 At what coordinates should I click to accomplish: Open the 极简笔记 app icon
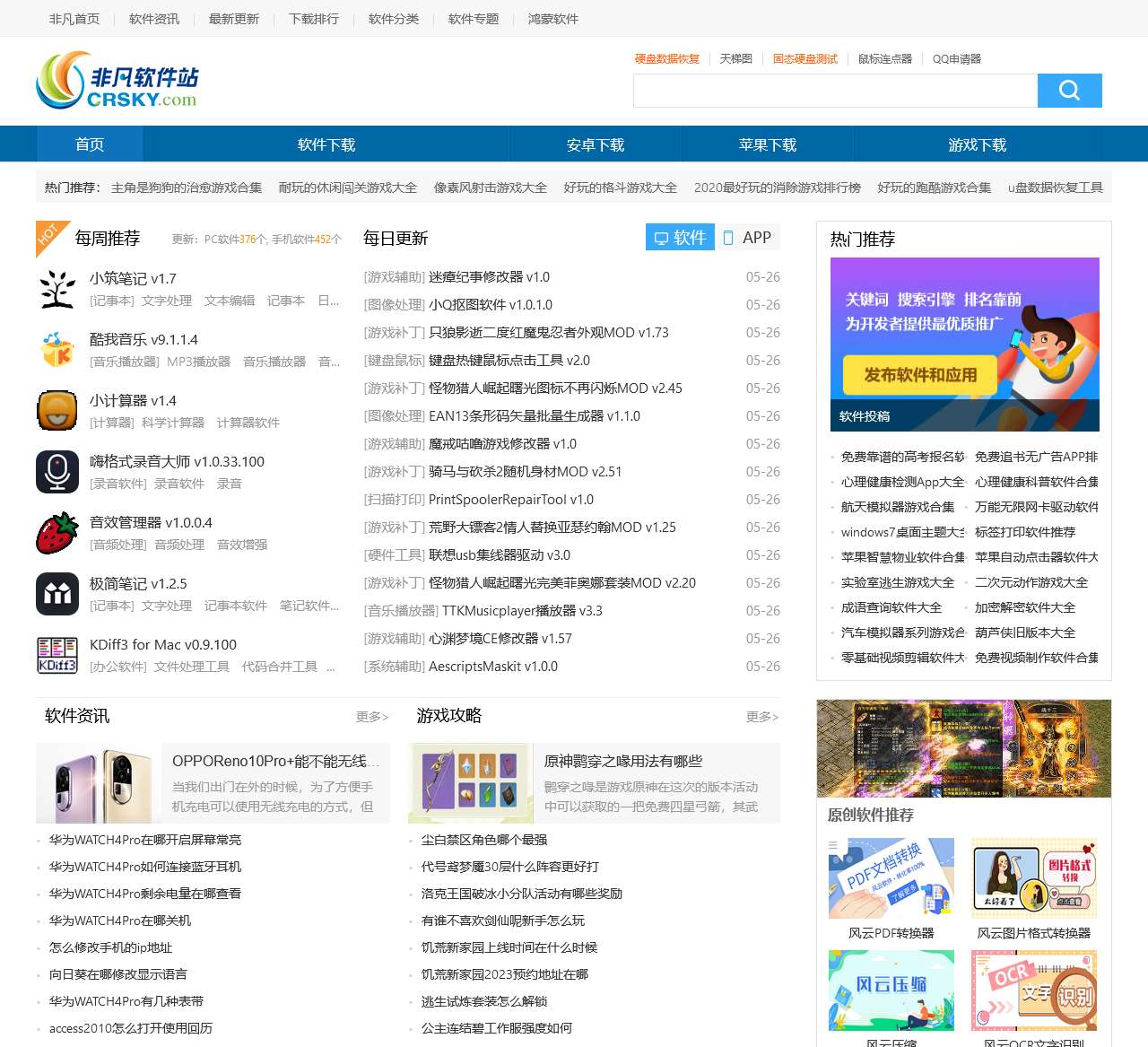[x=57, y=594]
